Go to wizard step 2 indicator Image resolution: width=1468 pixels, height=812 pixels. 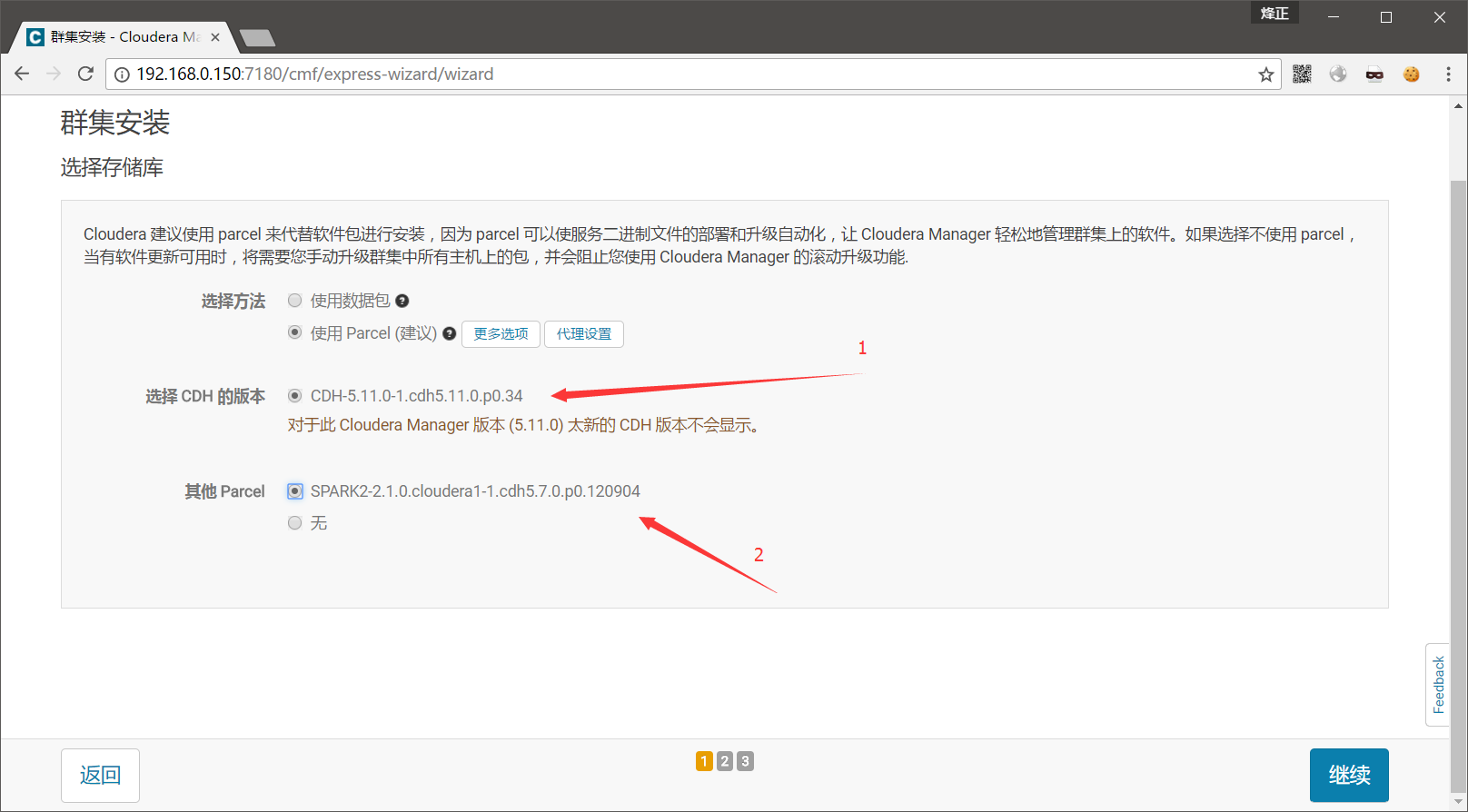pos(725,761)
